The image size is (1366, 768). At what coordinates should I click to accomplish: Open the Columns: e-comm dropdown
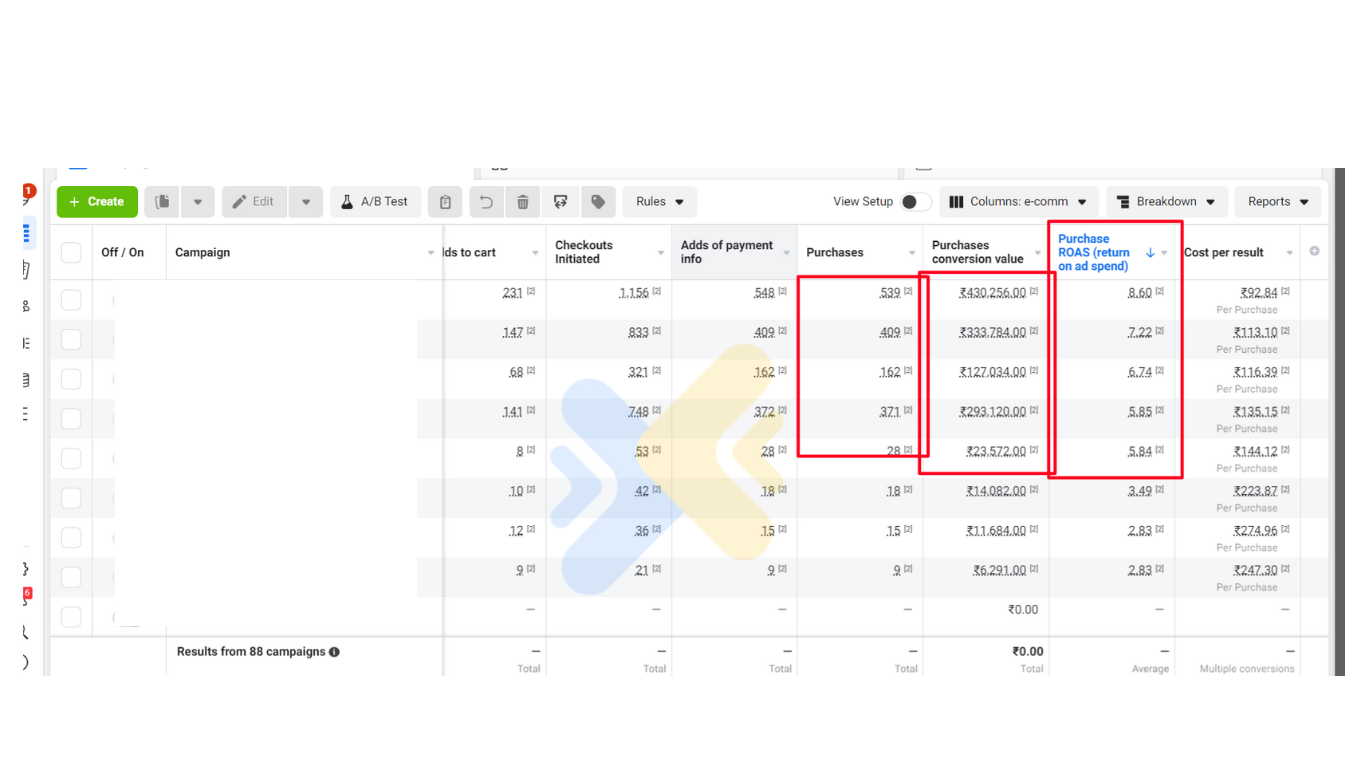pos(1018,202)
